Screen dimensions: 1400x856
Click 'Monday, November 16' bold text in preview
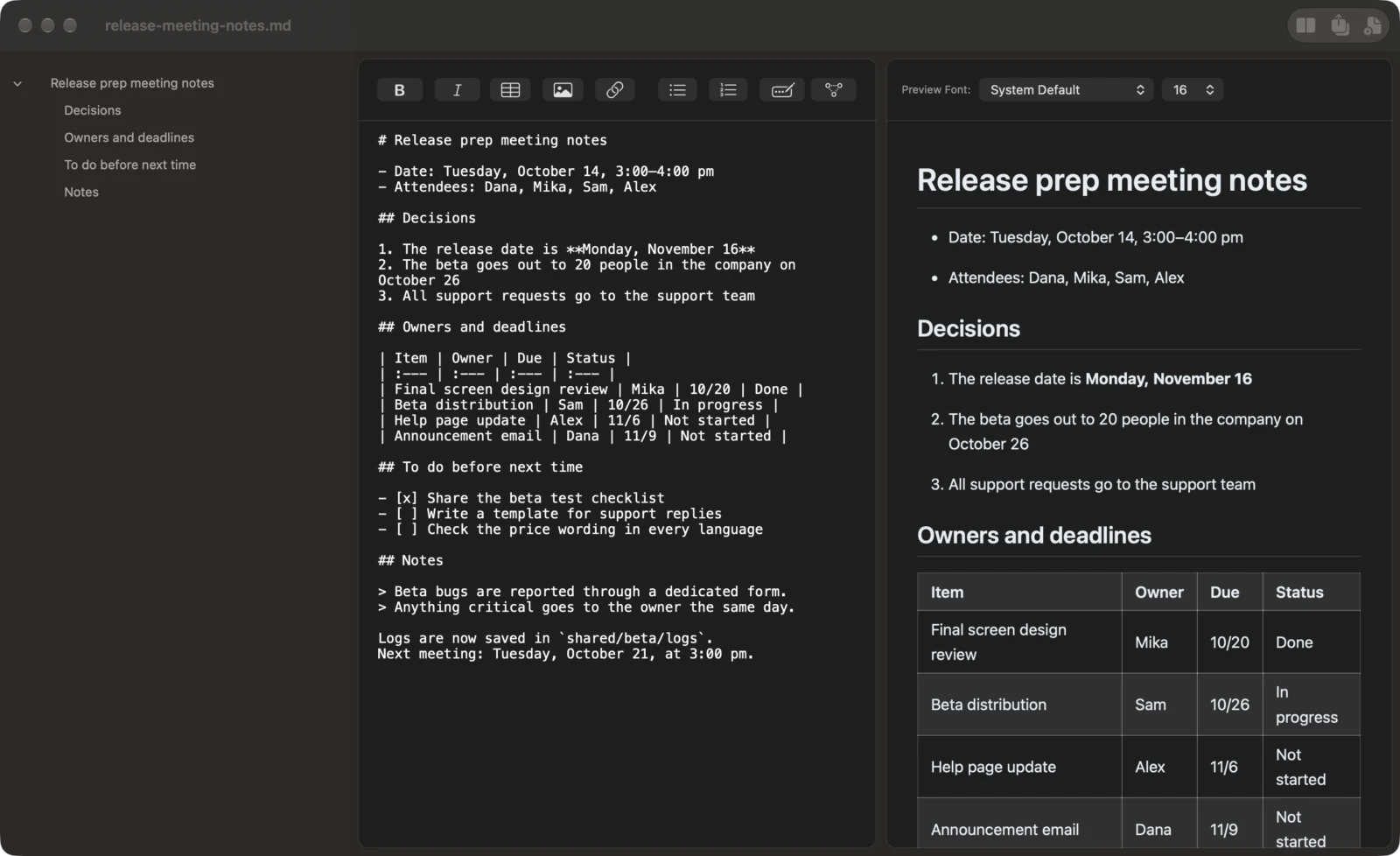[1168, 379]
